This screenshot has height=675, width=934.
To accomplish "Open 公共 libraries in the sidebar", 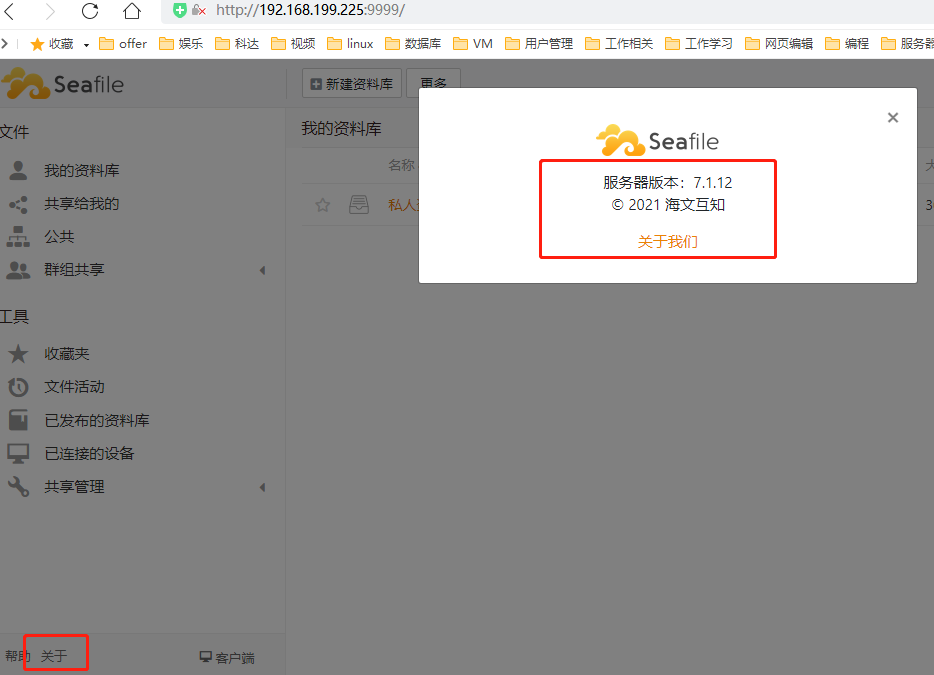I will click(x=59, y=237).
